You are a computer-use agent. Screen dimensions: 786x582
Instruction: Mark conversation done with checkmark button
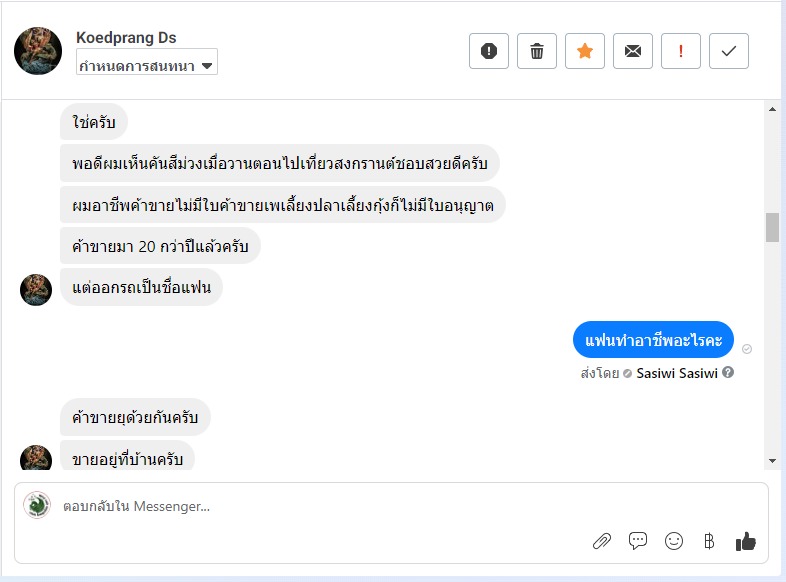coord(729,51)
